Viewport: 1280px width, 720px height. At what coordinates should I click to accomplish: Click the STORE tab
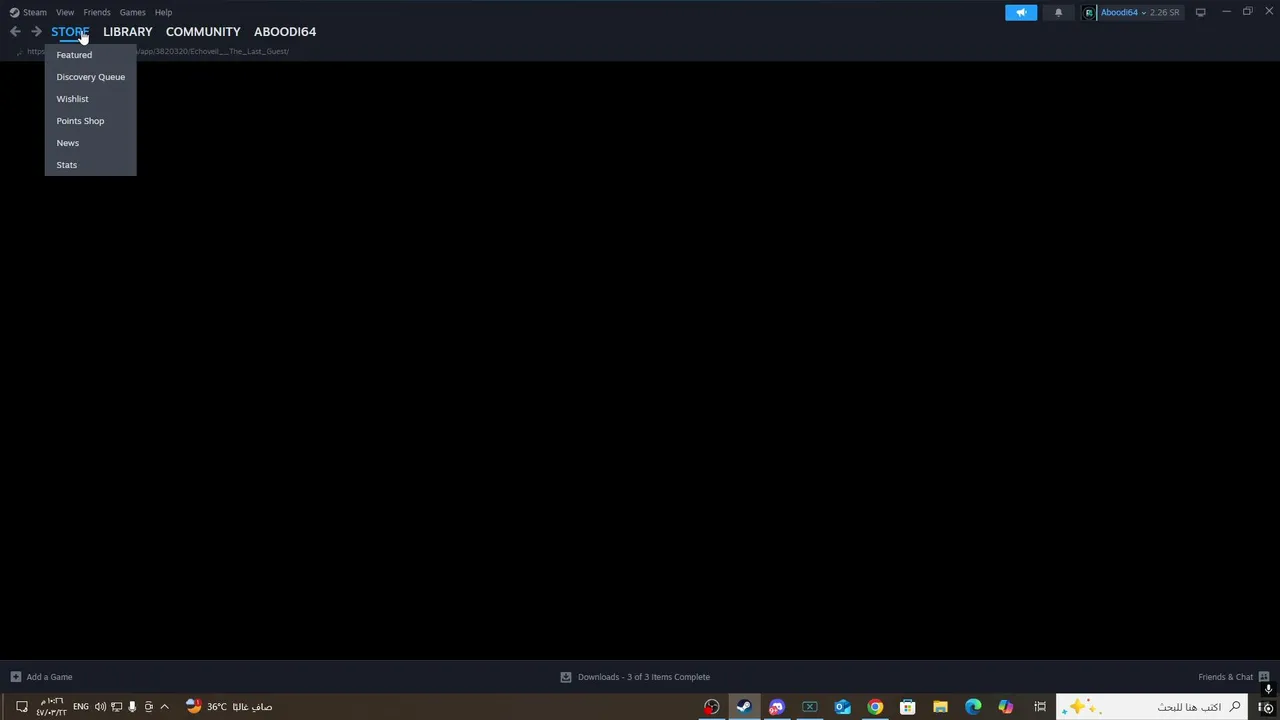(x=70, y=32)
